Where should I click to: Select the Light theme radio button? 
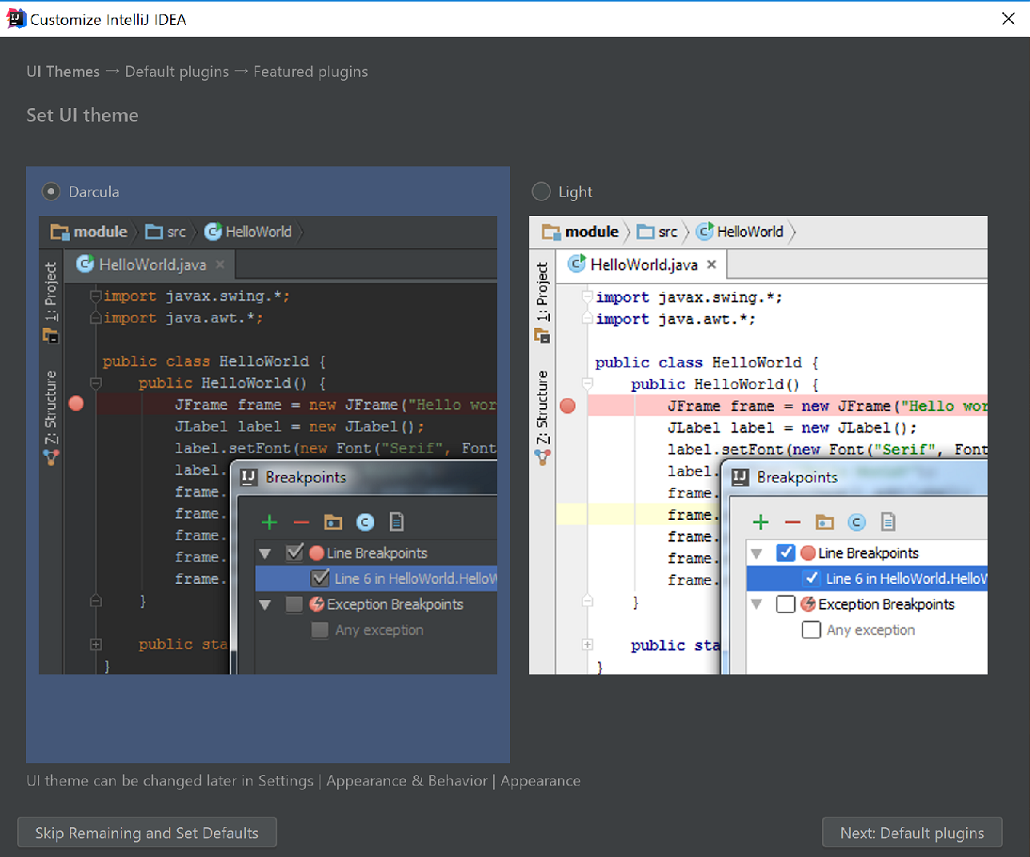tap(541, 191)
